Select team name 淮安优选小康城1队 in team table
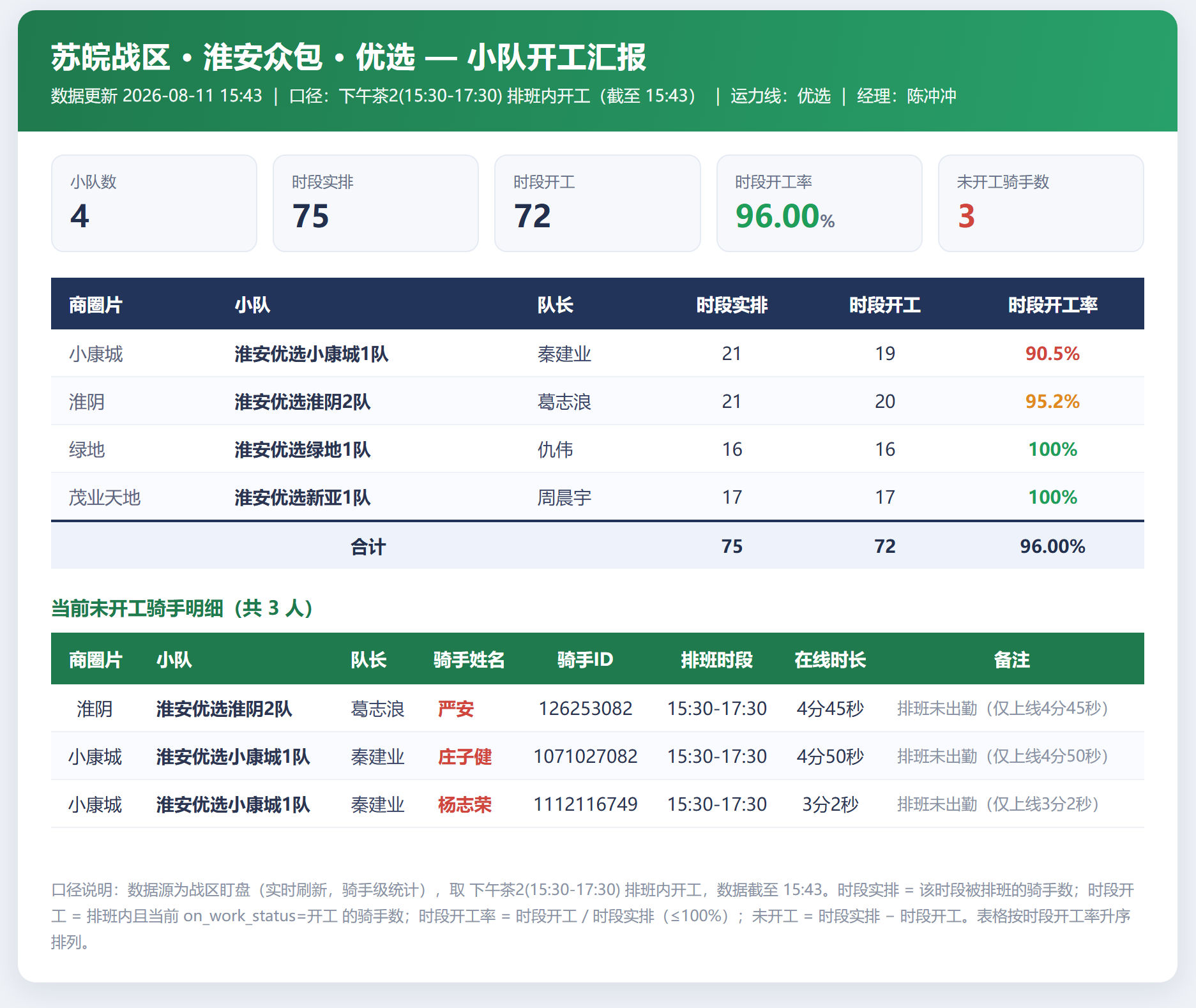1196x1008 pixels. (x=311, y=354)
